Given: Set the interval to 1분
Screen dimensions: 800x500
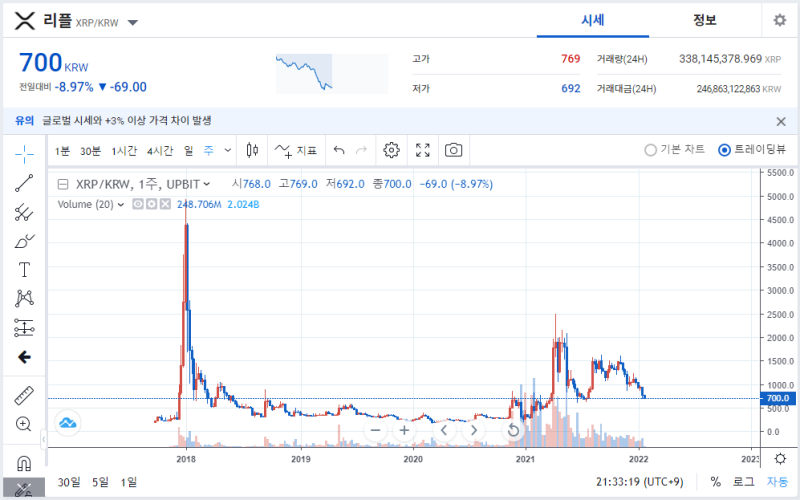Looking at the screenshot, I should coord(62,151).
